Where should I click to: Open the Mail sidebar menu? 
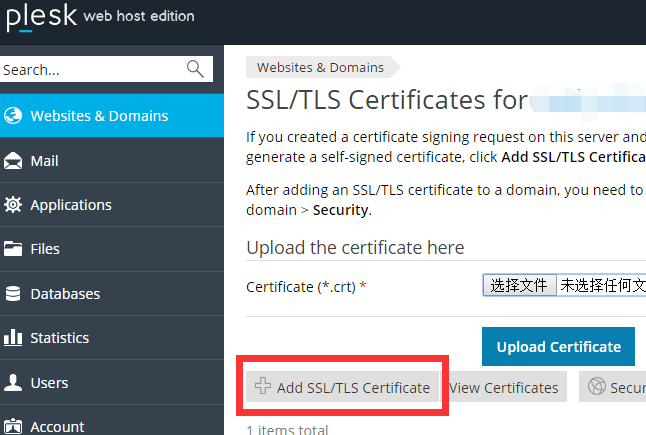pyautogui.click(x=45, y=161)
